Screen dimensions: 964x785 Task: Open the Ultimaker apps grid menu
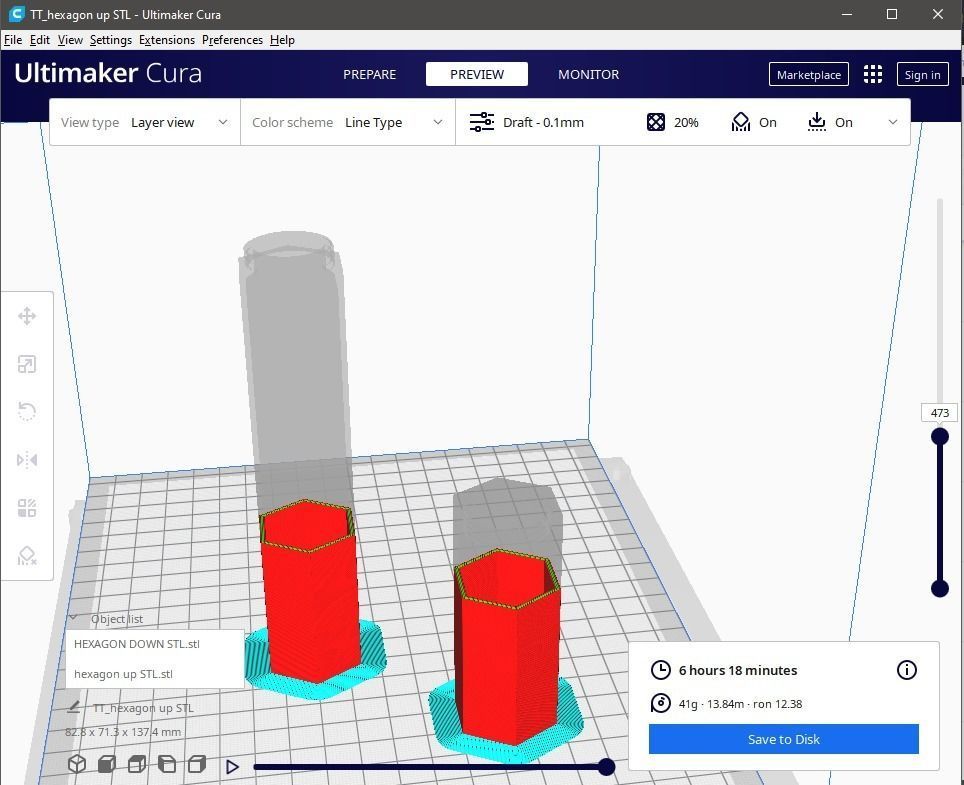[x=872, y=74]
